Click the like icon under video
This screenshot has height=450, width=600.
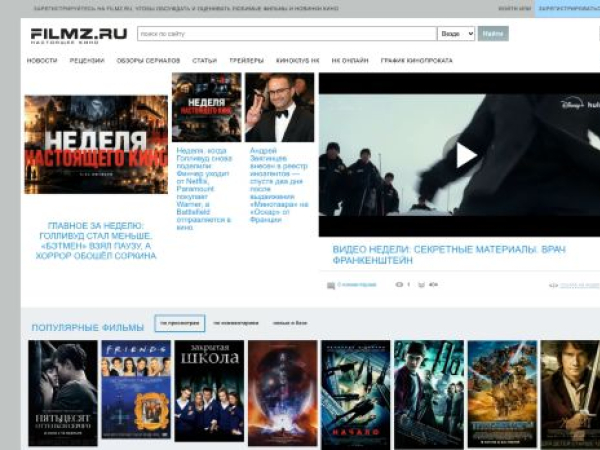[x=421, y=285]
